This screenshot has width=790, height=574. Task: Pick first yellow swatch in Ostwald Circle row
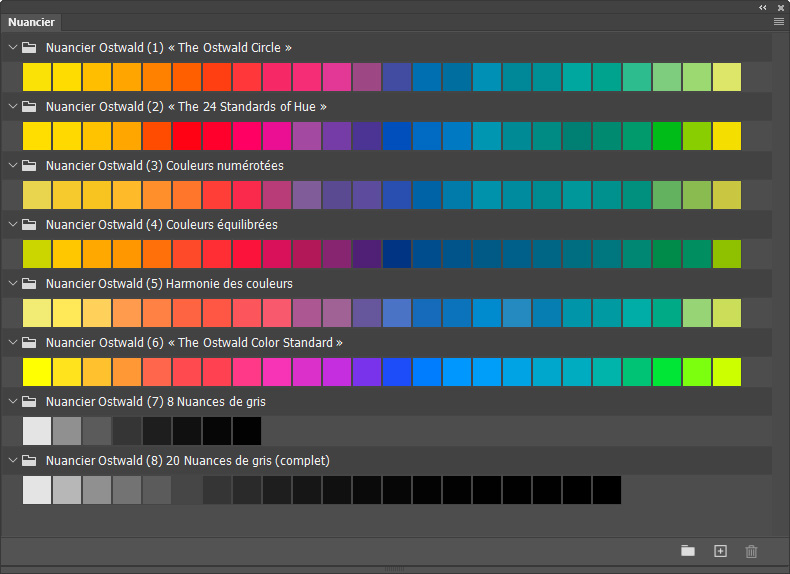[x=37, y=77]
